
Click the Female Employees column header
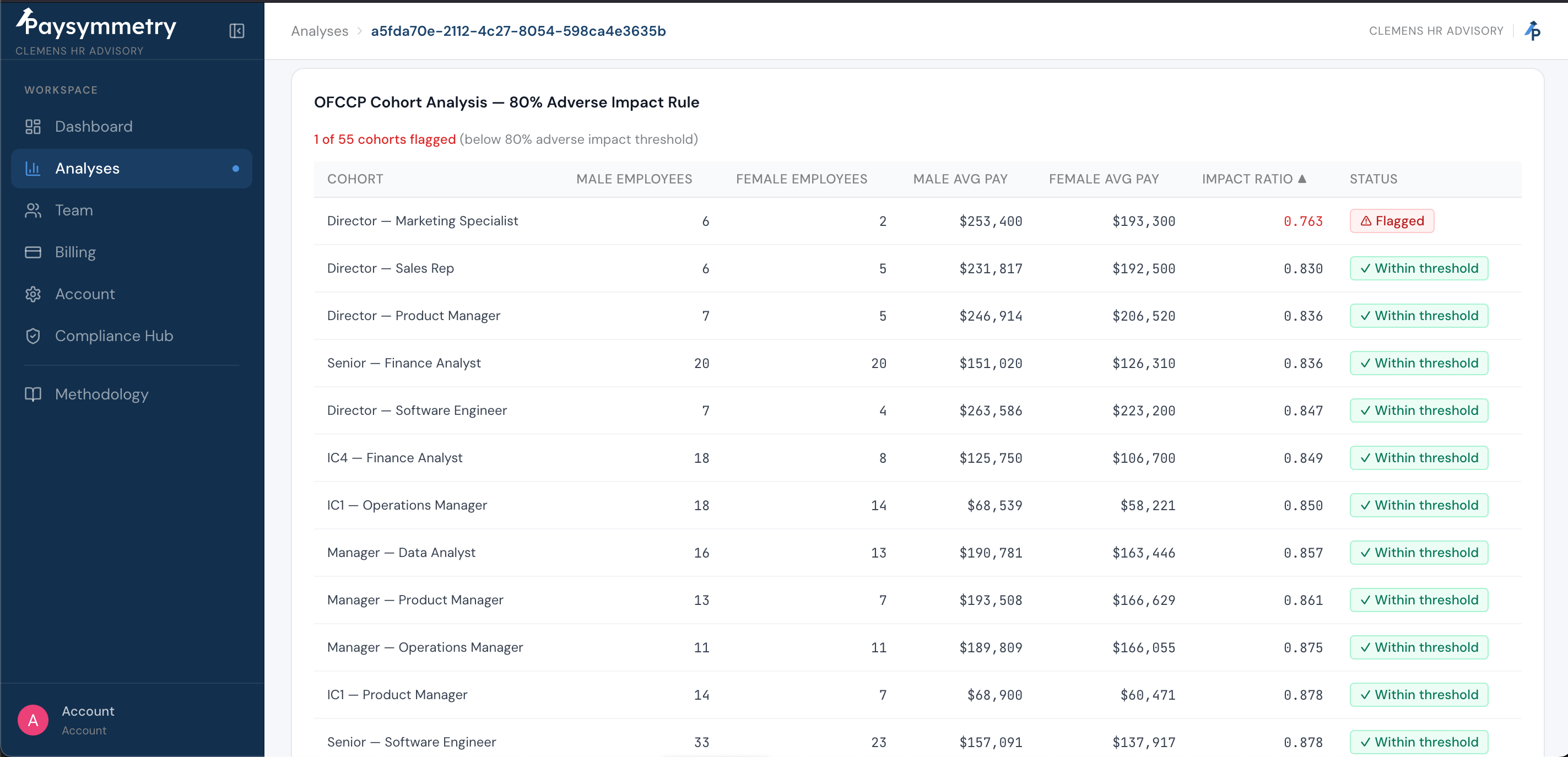coord(801,179)
